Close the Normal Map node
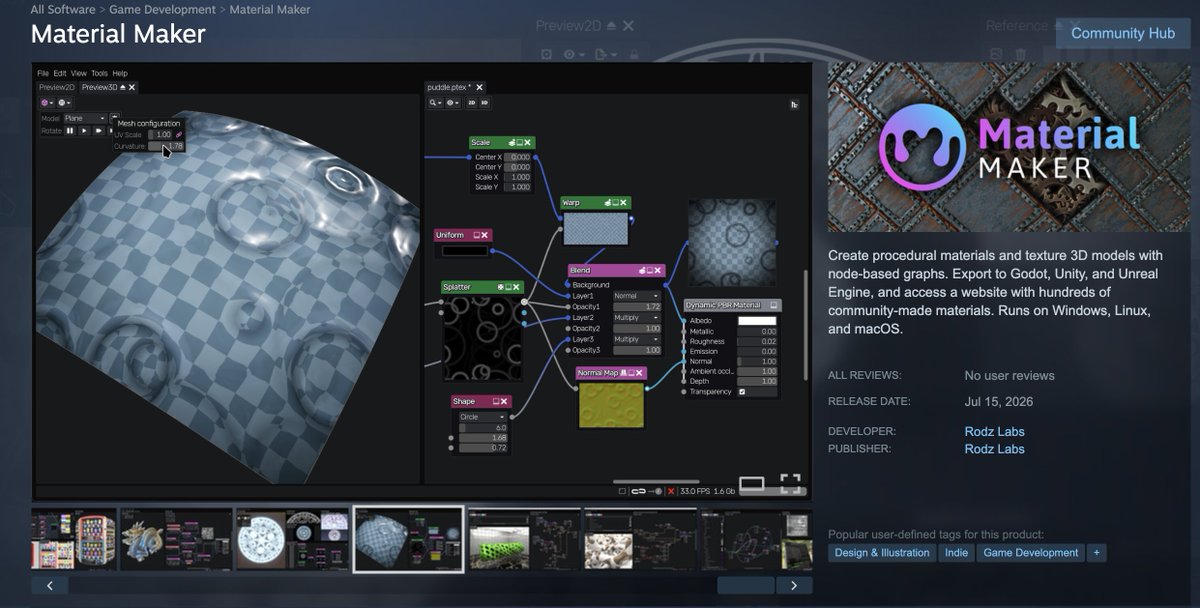Image resolution: width=1200 pixels, height=608 pixels. [641, 373]
